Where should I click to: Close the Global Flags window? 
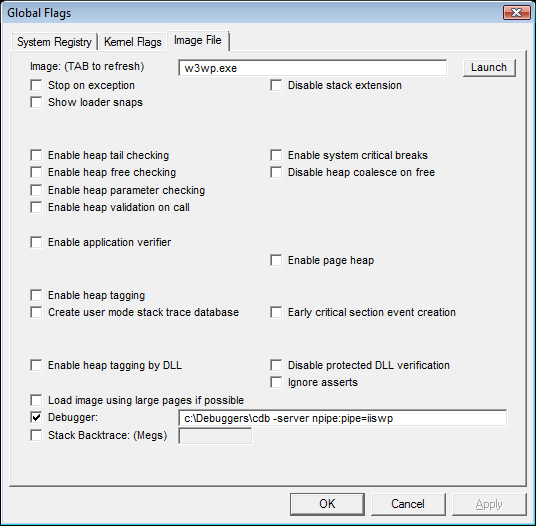click(517, 13)
